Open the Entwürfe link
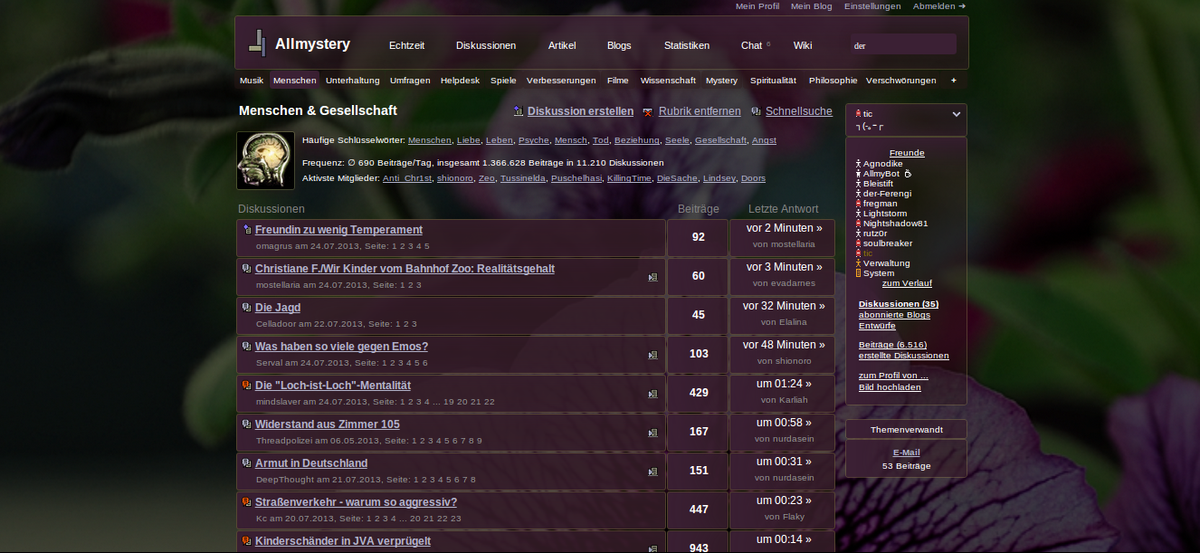This screenshot has width=1200, height=553. tap(877, 326)
